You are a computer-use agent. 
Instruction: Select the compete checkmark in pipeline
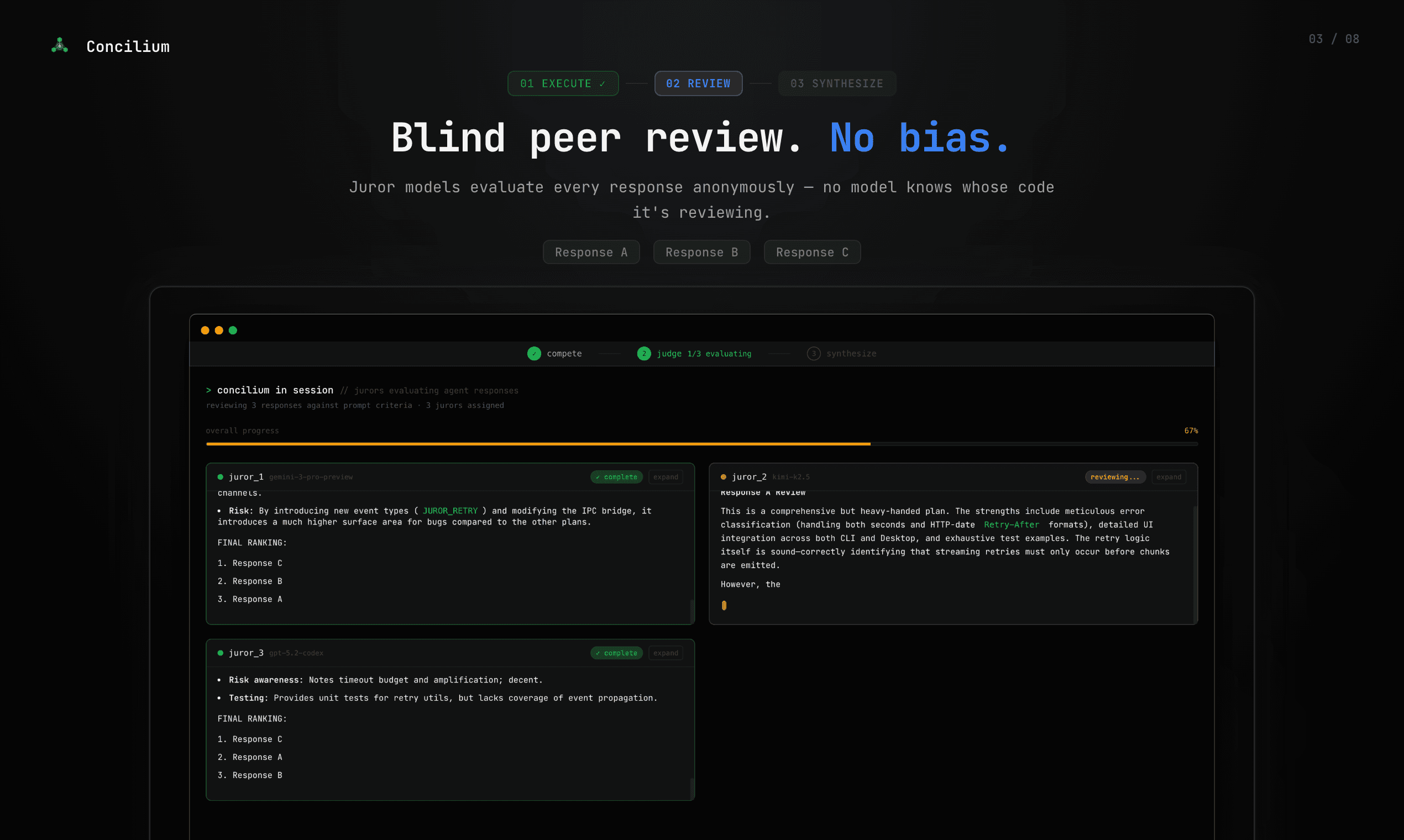click(533, 353)
